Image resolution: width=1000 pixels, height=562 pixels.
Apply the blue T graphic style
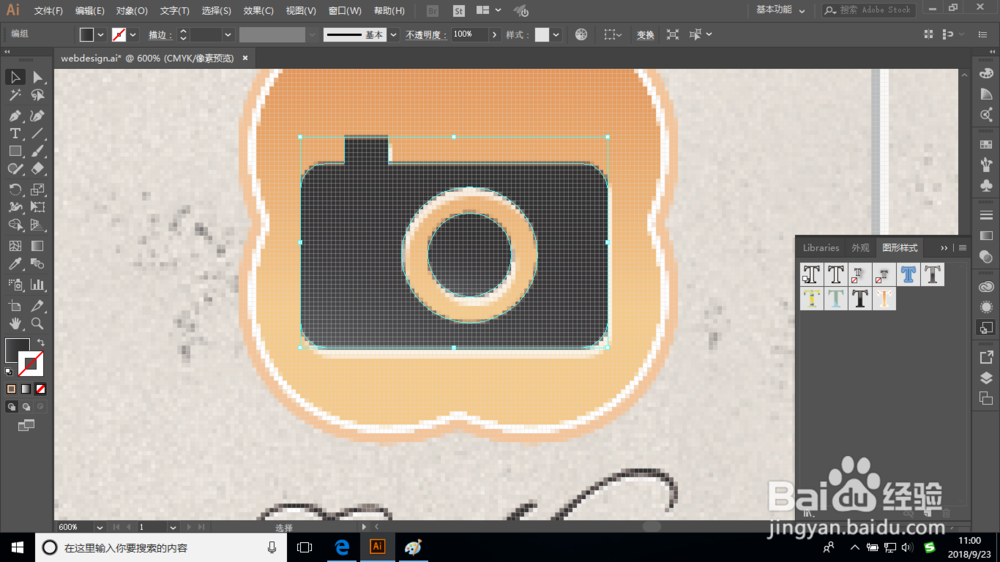coord(908,275)
